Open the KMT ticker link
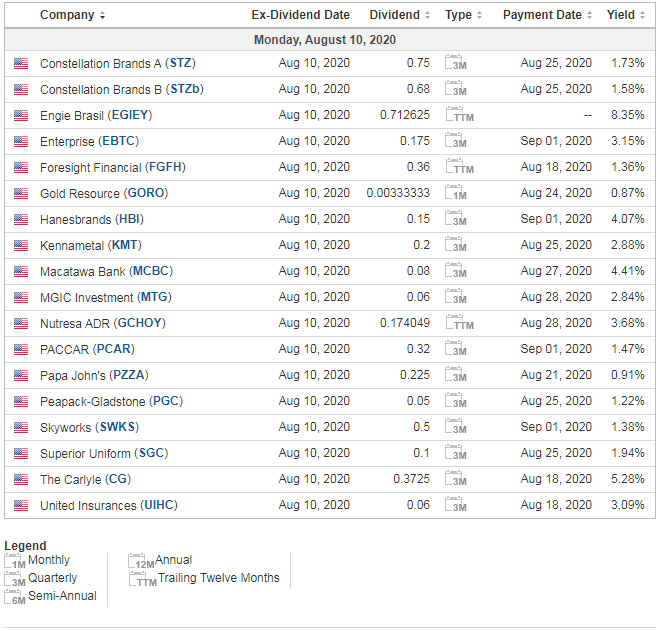This screenshot has width=659, height=630. 124,245
